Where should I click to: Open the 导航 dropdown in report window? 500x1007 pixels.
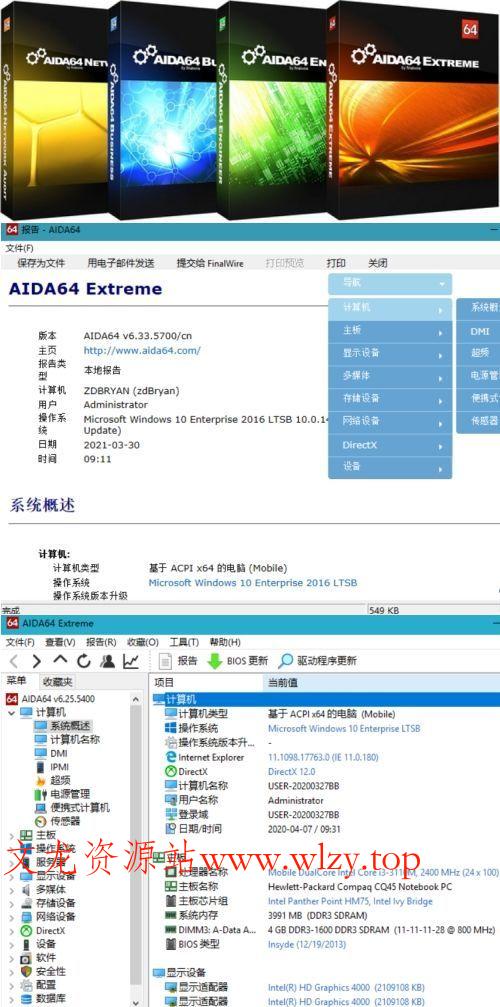pos(390,283)
